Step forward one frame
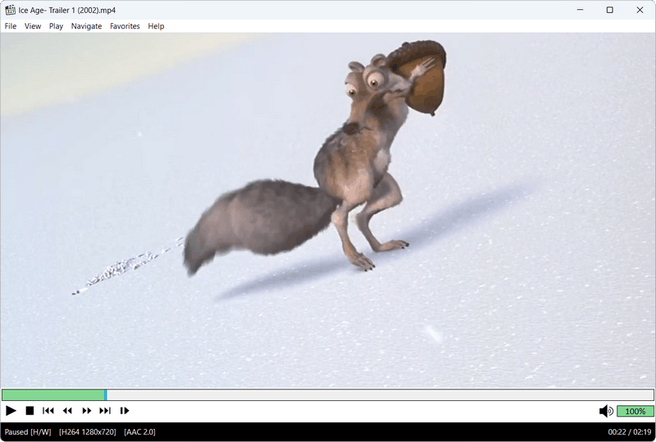The image size is (656, 442). (125, 411)
